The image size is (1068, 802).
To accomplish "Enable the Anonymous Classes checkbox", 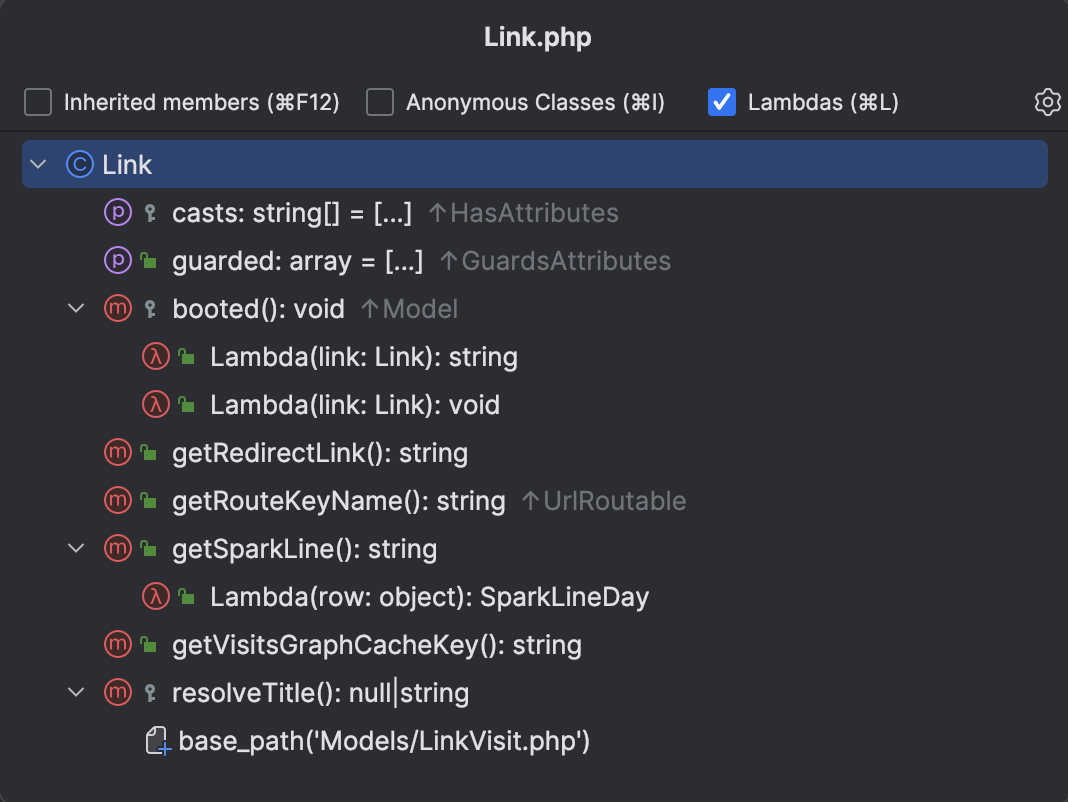I will coord(379,101).
